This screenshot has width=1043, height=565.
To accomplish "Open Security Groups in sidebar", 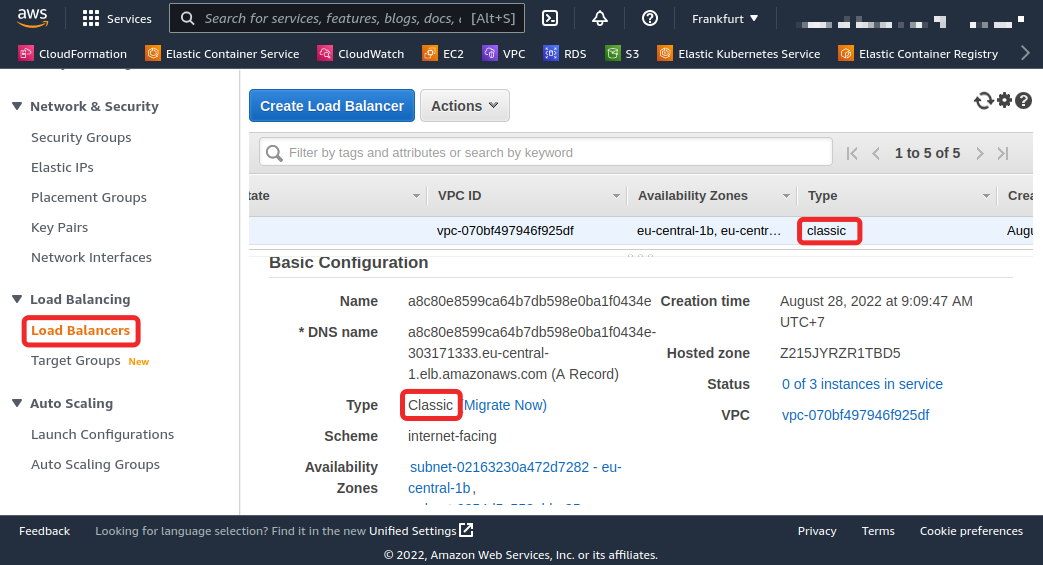I will 81,137.
